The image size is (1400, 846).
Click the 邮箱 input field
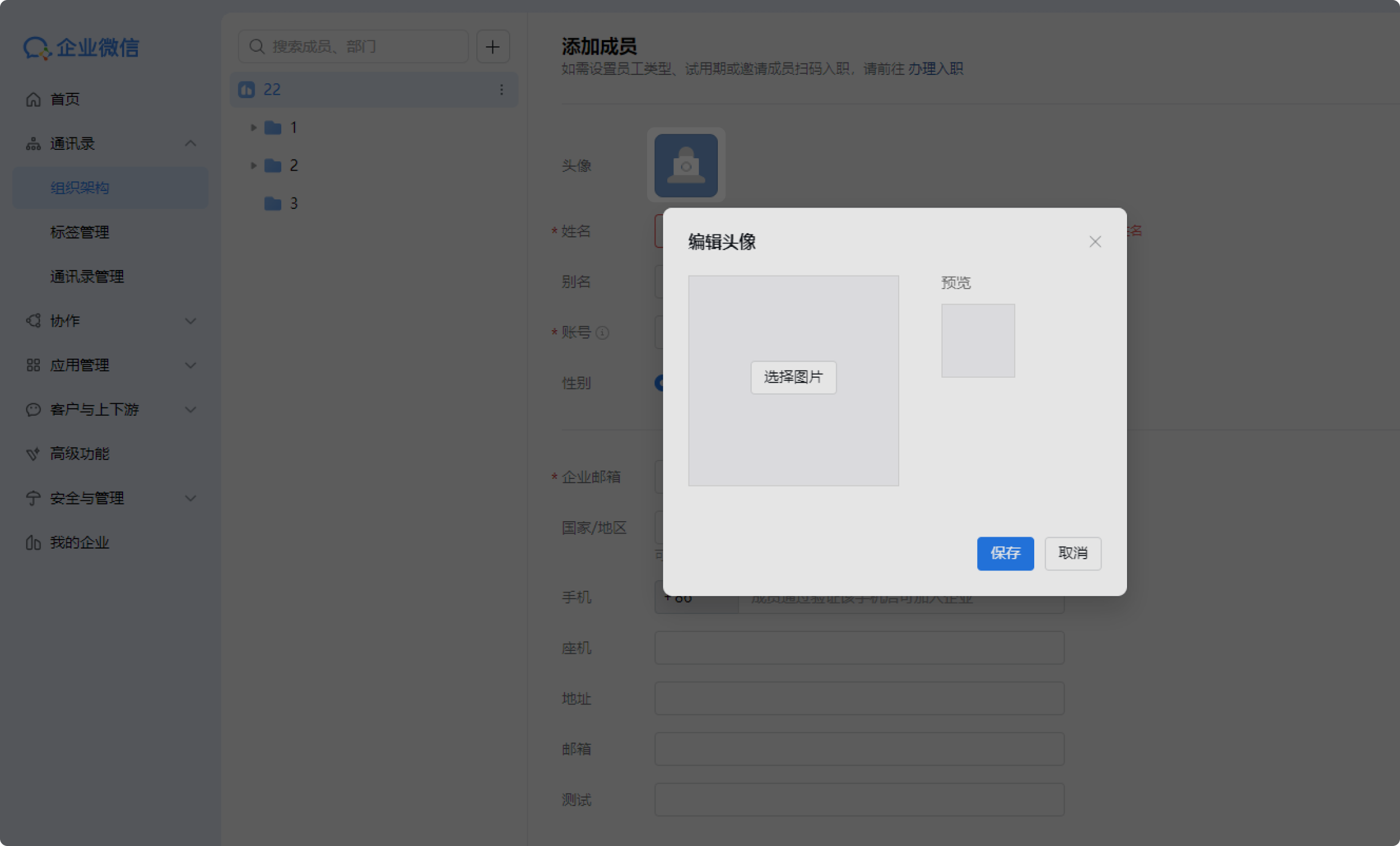tap(859, 749)
